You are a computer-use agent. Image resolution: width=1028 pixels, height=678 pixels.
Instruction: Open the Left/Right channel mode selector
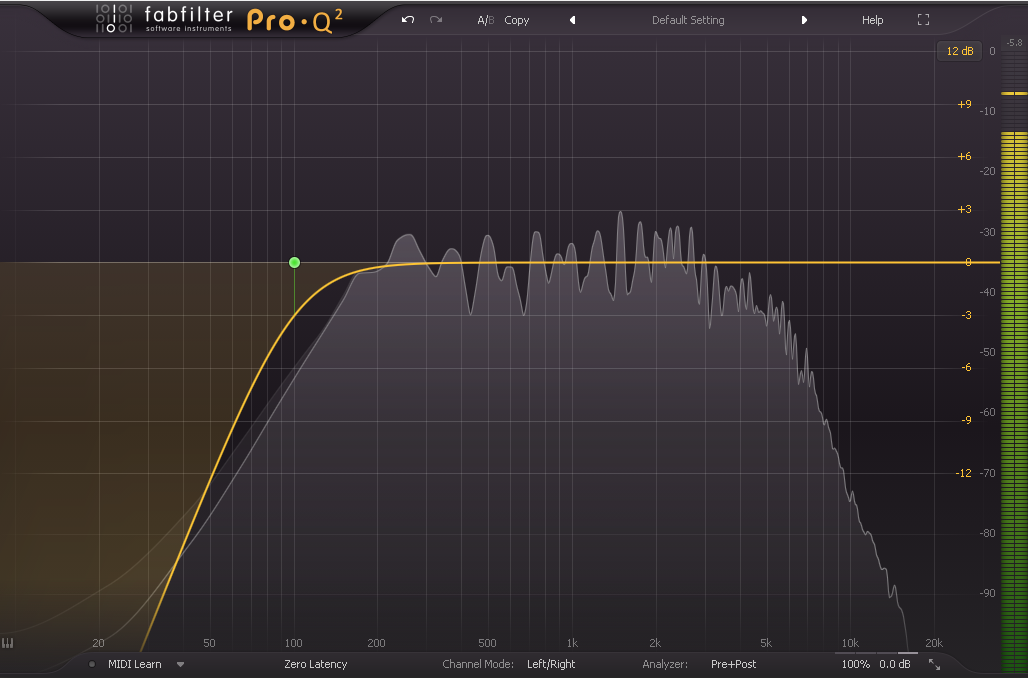(551, 664)
